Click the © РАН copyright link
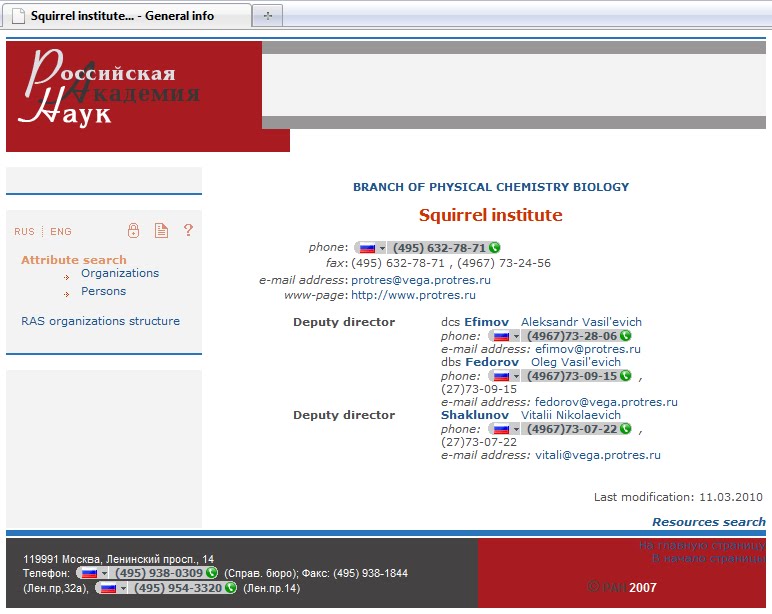Viewport: 772px width, 614px height. point(607,587)
